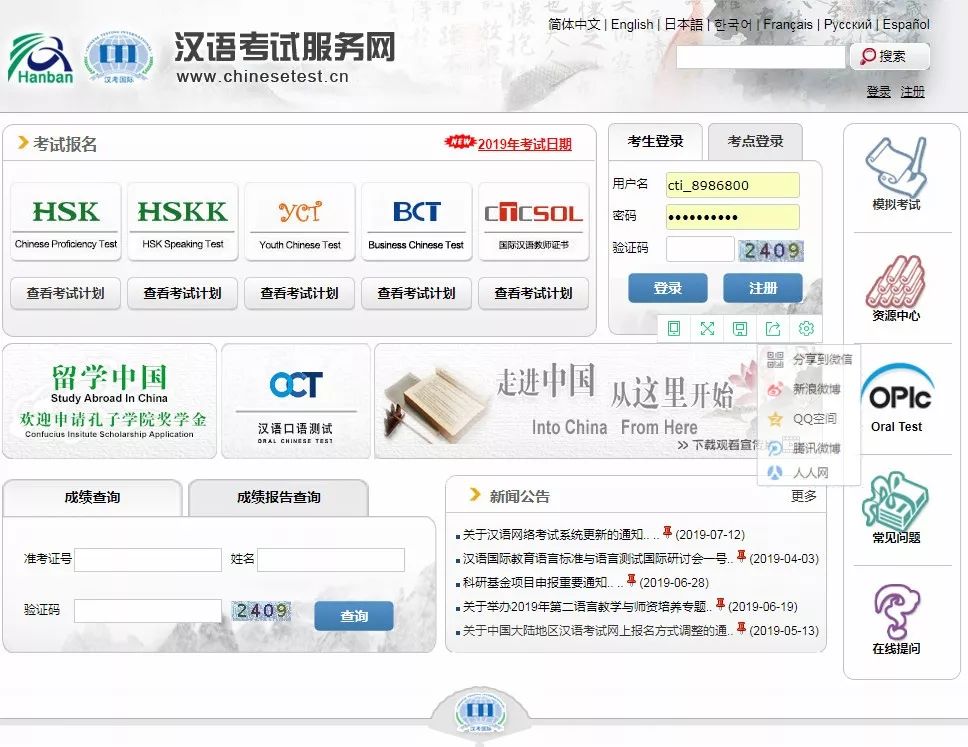The image size is (968, 747).
Task: Open the 2019年考试日期 link
Action: (525, 144)
